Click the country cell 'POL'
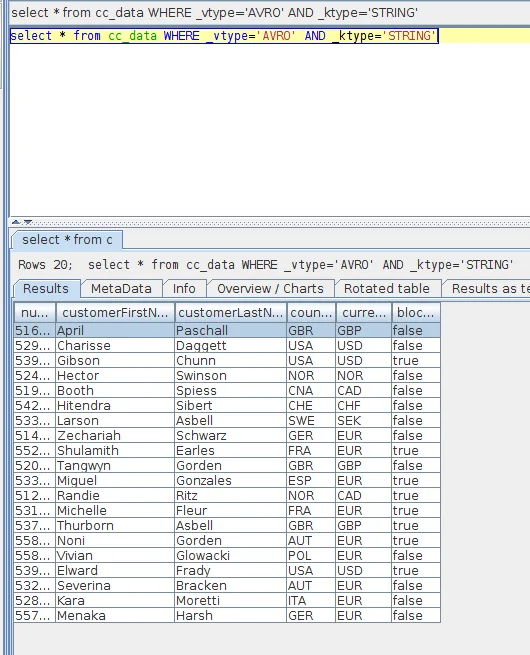 pos(311,556)
